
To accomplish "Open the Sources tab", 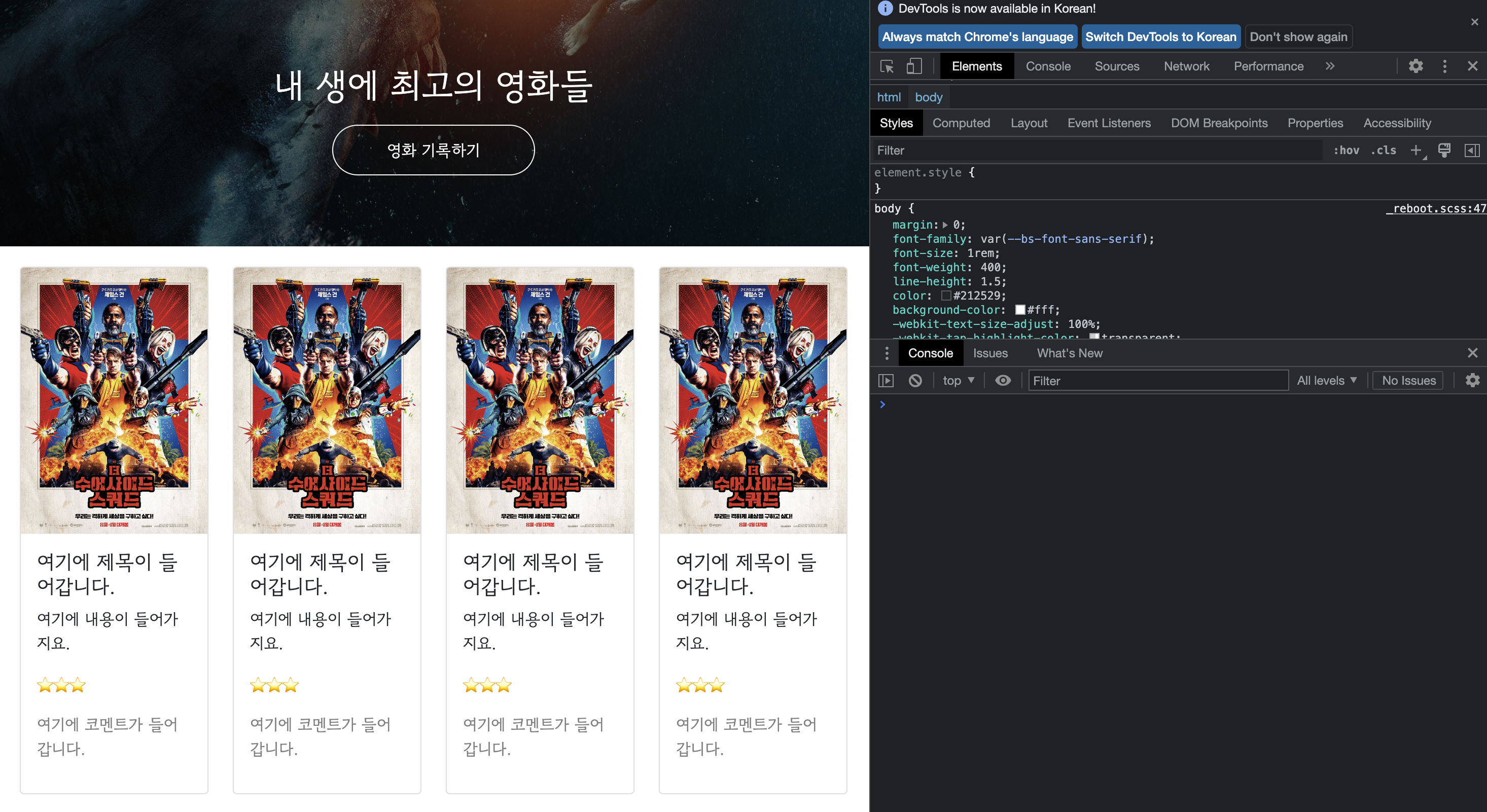I will 1117,66.
